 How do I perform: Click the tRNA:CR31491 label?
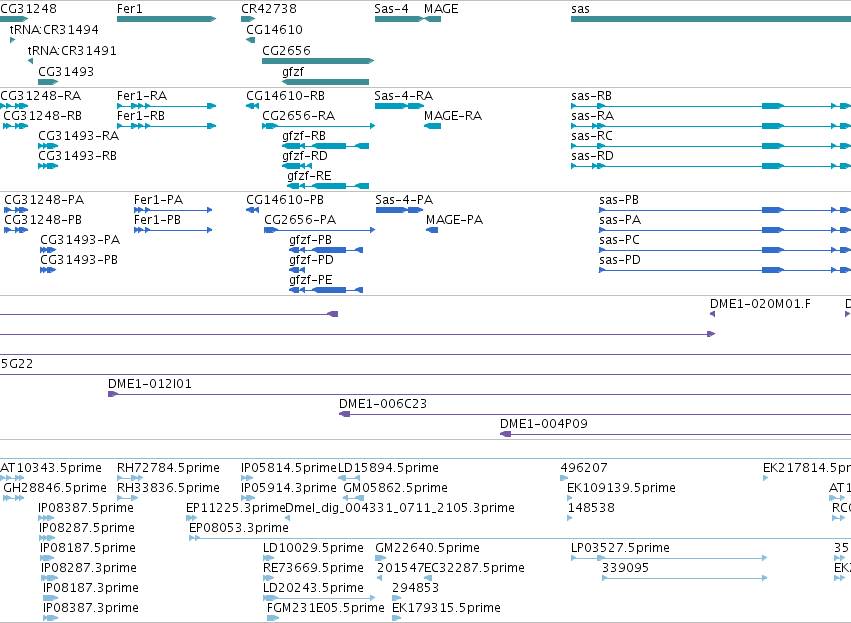72,50
